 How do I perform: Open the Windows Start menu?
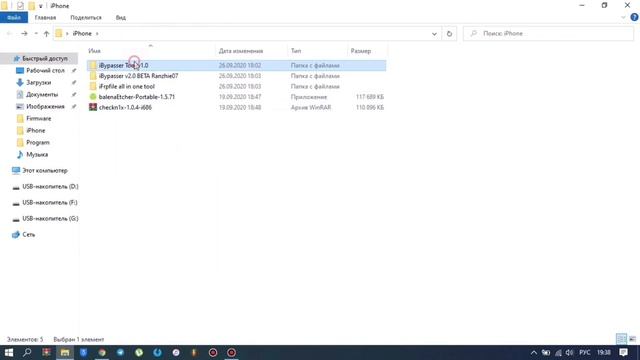click(x=9, y=352)
